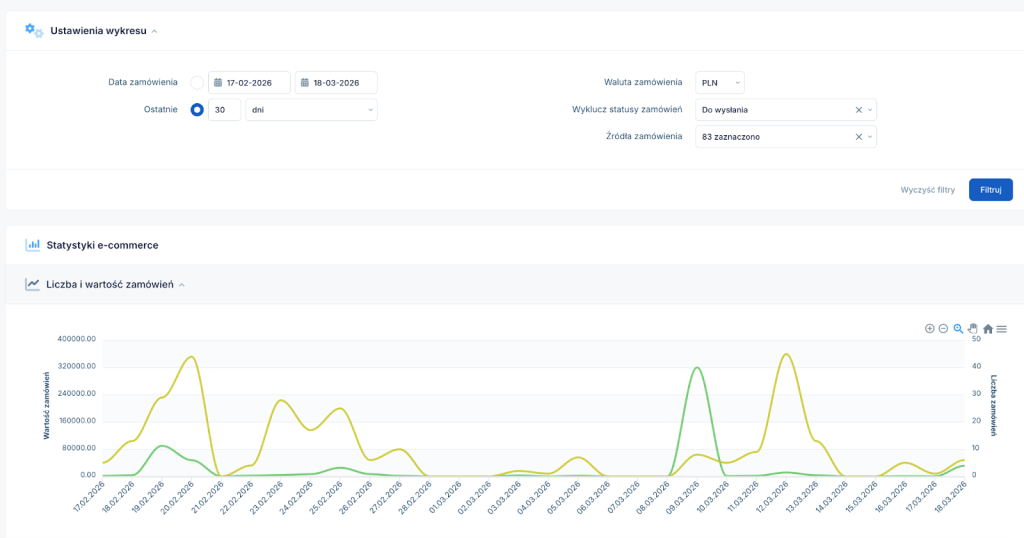1024x538 pixels.
Task: Reset chart zoom with the home icon
Action: pos(988,328)
